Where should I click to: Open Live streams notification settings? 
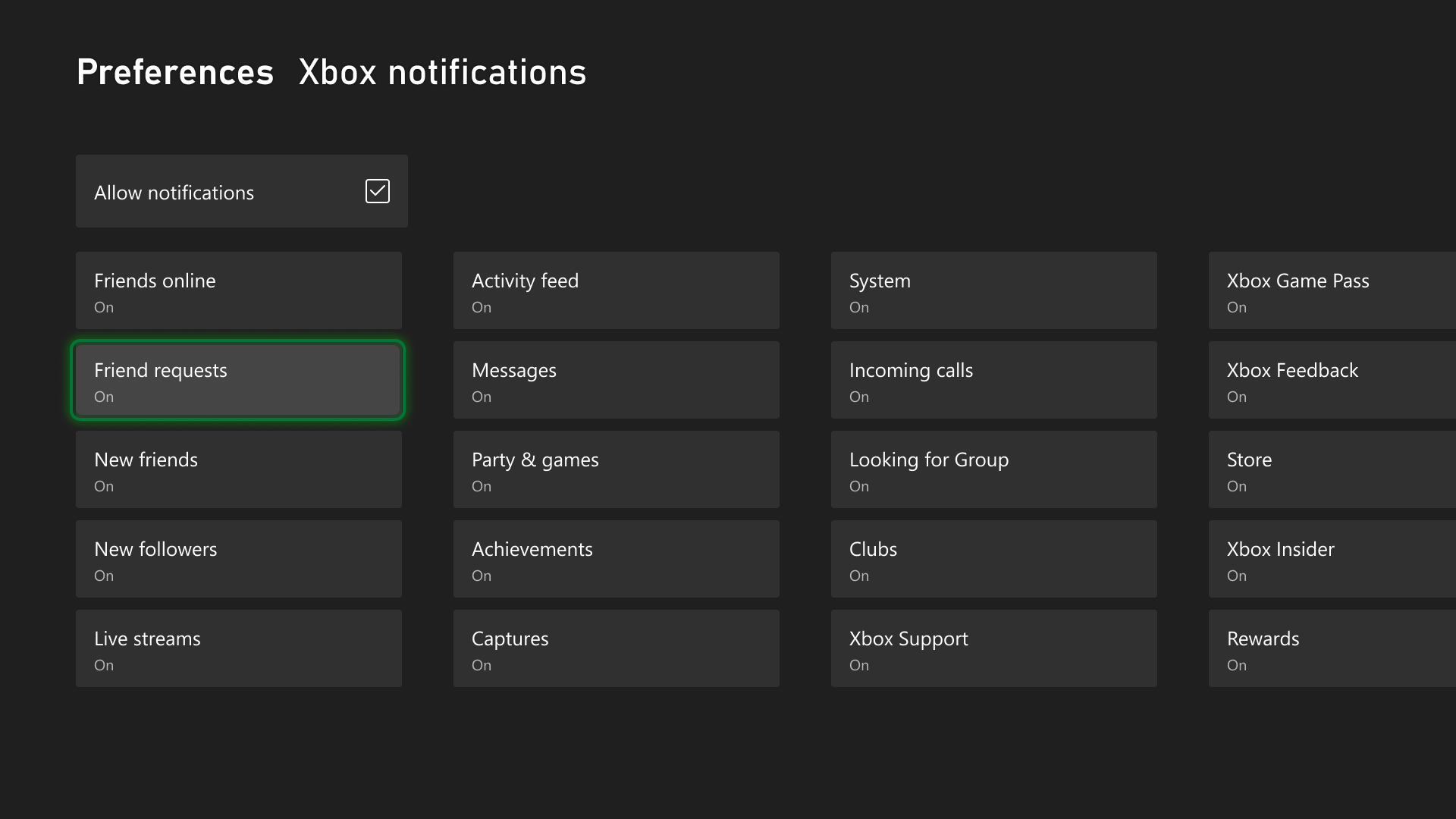pos(238,648)
